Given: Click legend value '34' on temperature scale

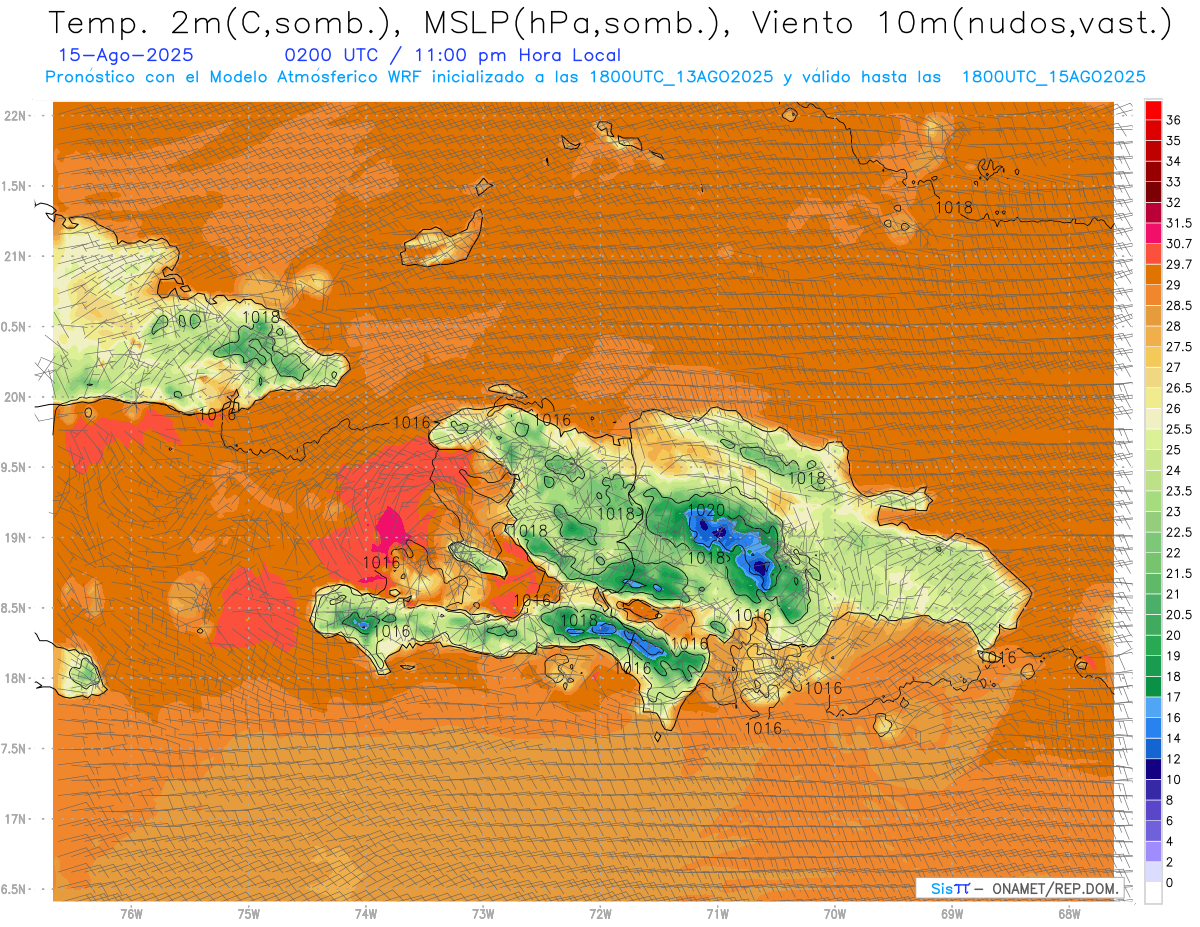Looking at the screenshot, I should (x=1174, y=161).
